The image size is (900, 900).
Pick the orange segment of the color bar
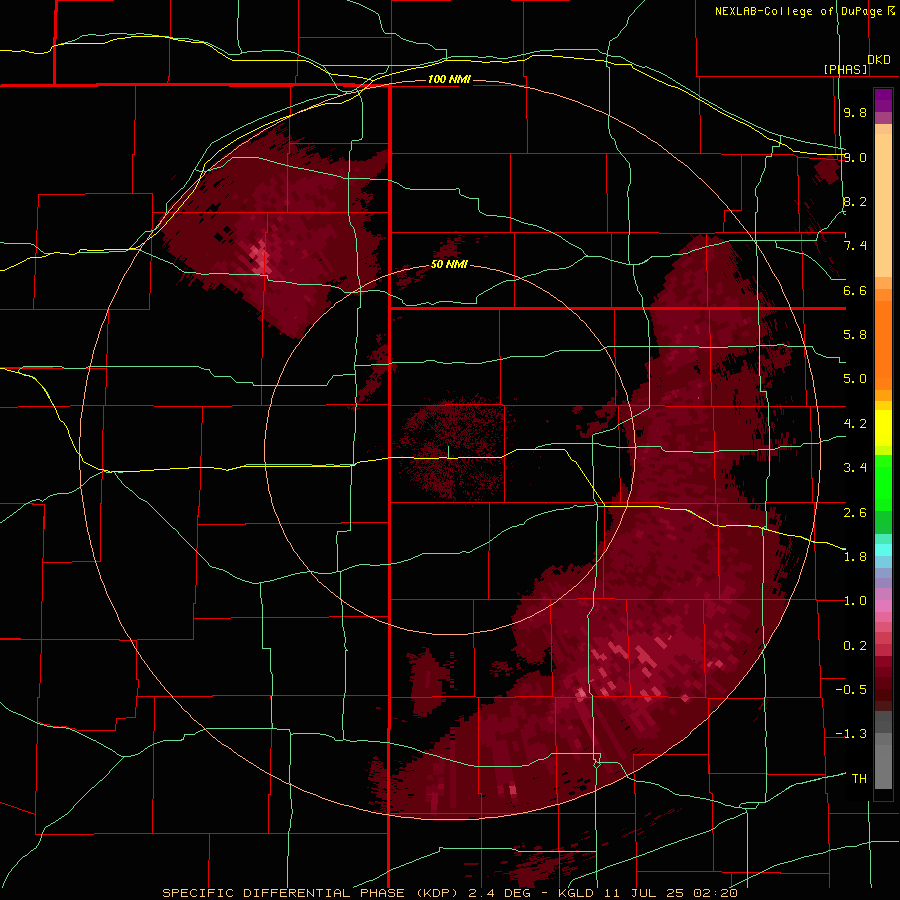pos(883,344)
